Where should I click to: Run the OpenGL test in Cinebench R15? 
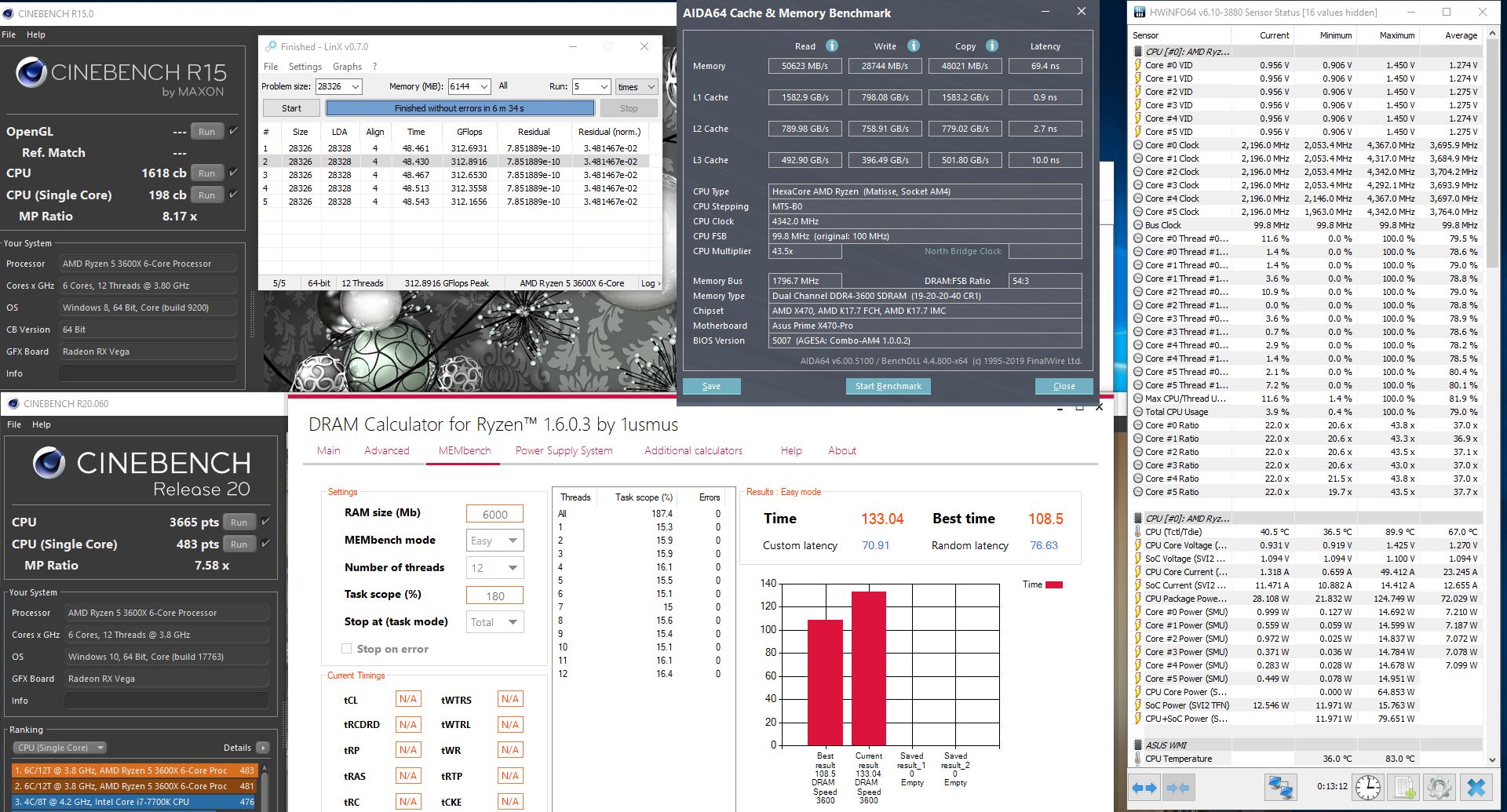pos(206,131)
